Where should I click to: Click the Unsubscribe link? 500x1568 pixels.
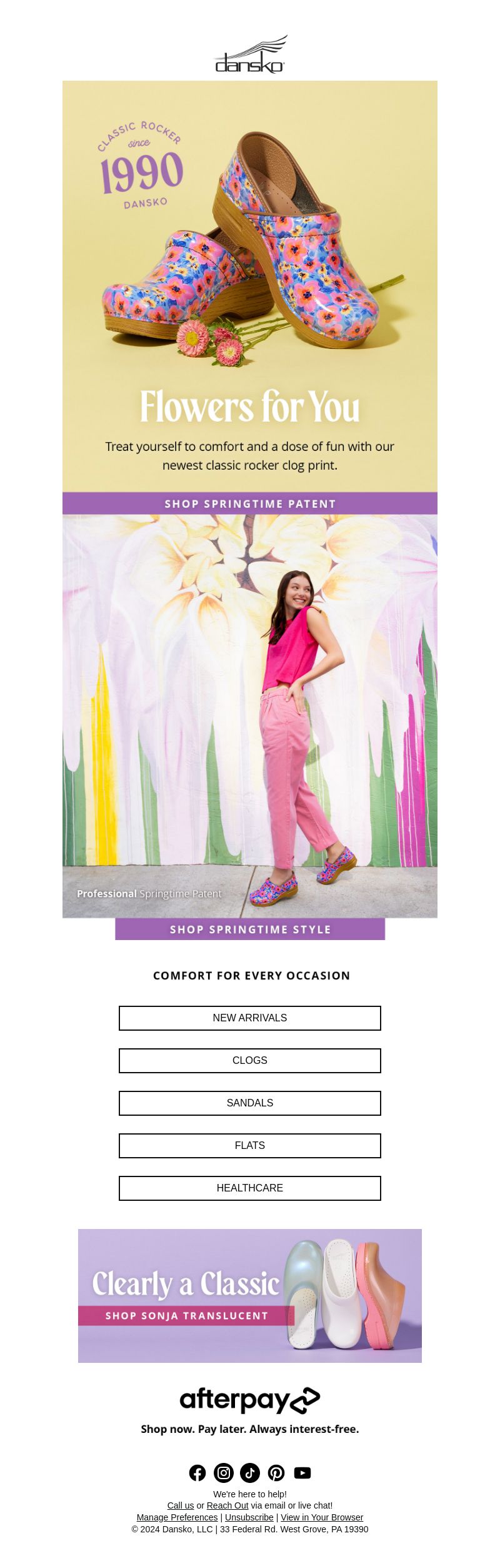tap(249, 1517)
